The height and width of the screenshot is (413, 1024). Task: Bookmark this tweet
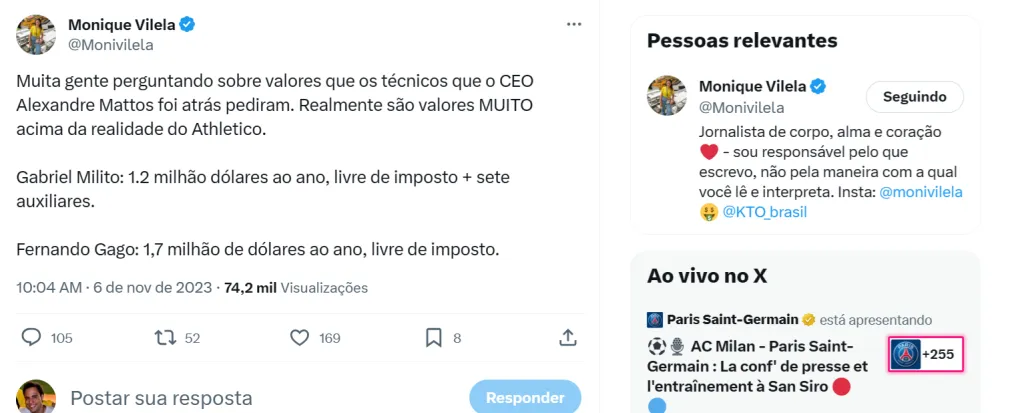tap(433, 338)
